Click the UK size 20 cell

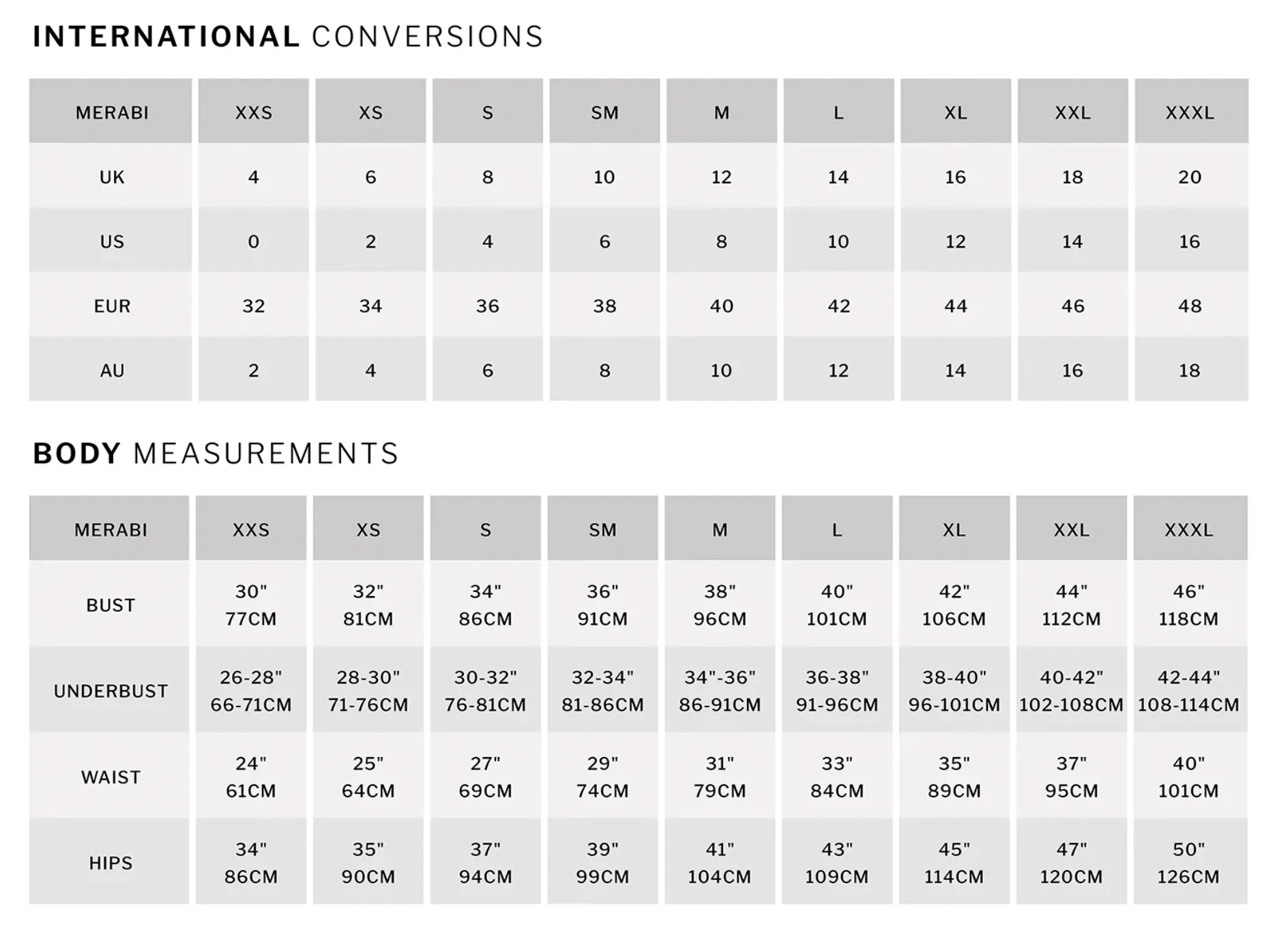tap(1190, 177)
